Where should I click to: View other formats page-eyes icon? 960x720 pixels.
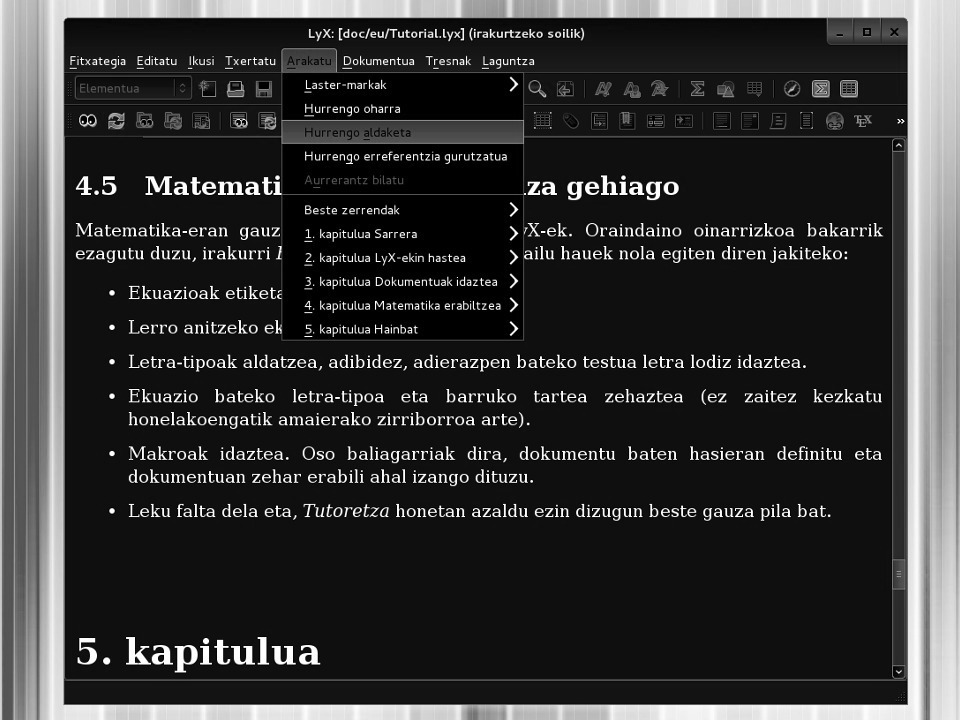point(239,121)
